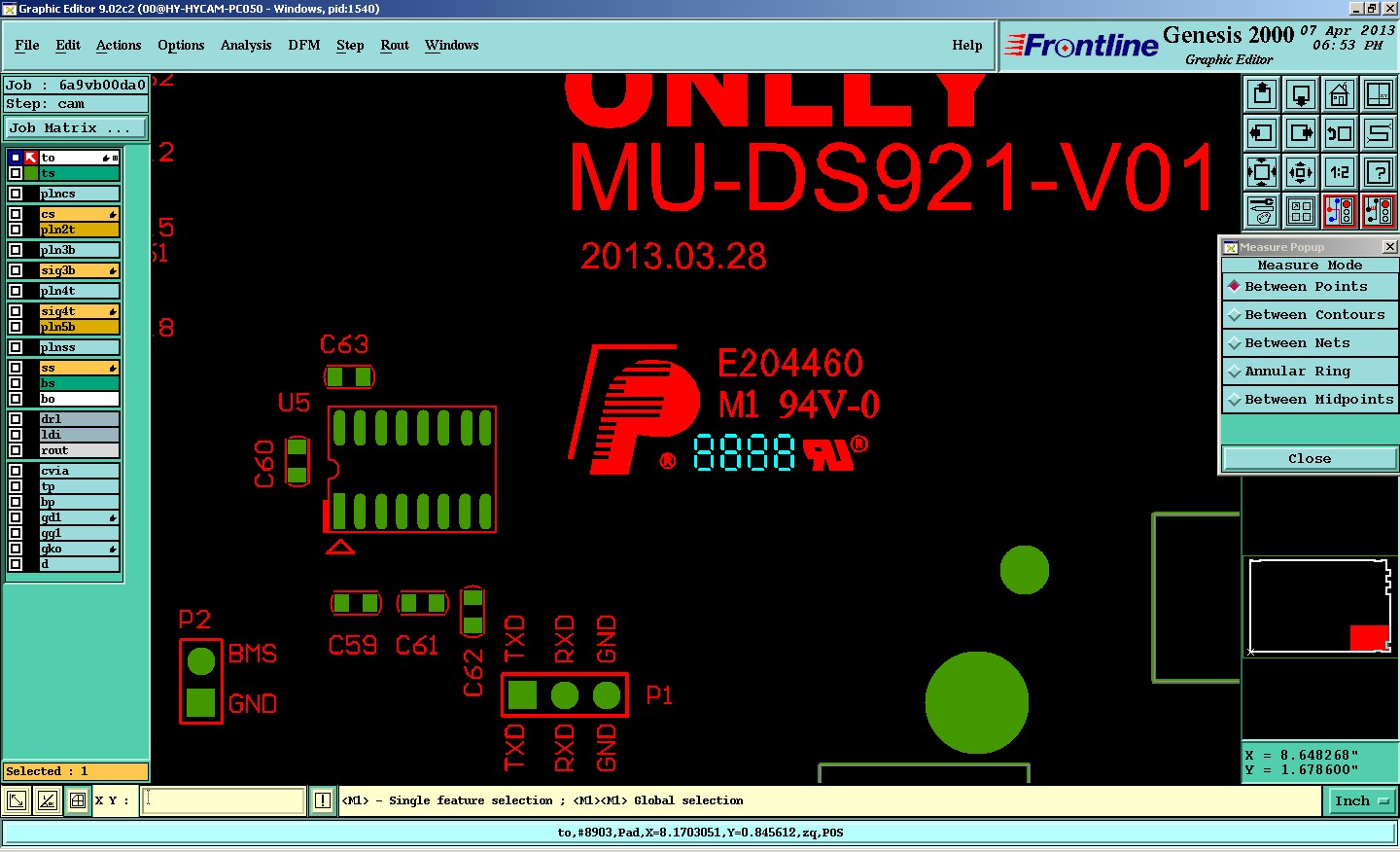The image size is (1400, 852).
Task: Toggle display checkbox for layer rout
Action: (16, 450)
